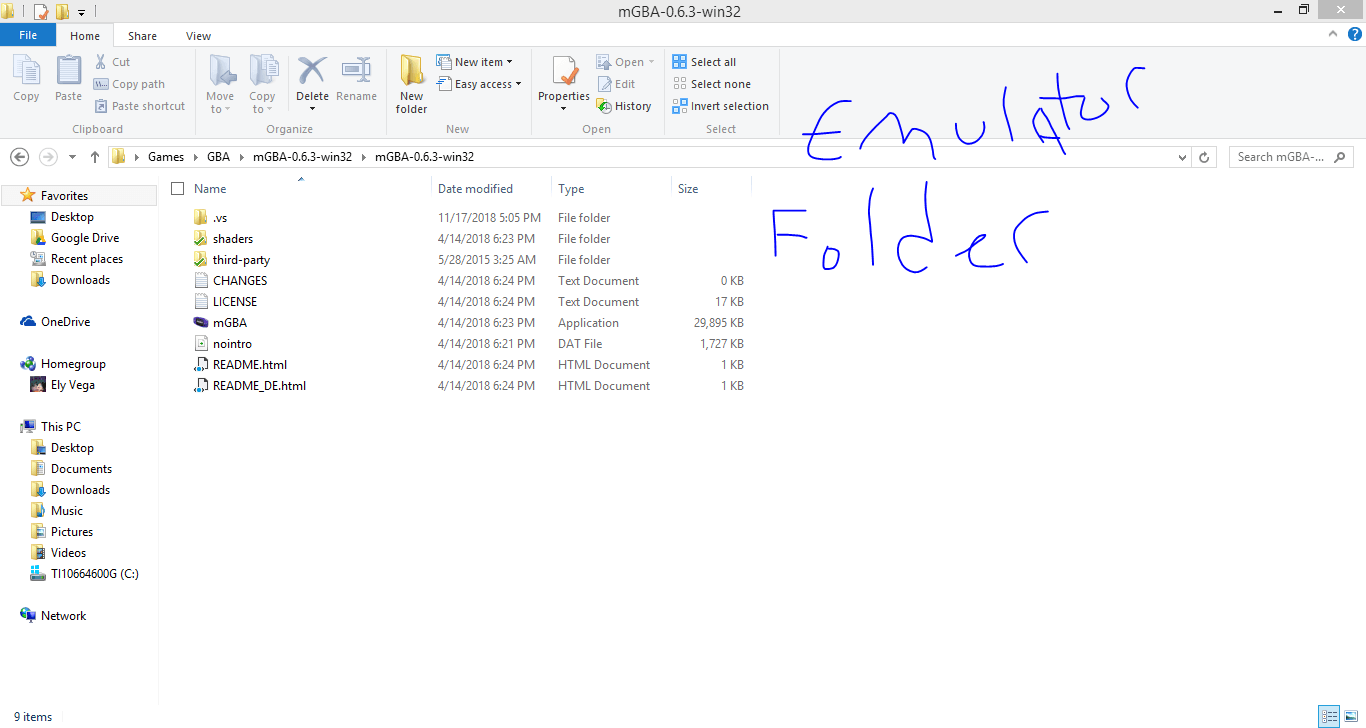Click the Rename icon in Organize group
Screen dimensions: 1366x728
point(356,79)
